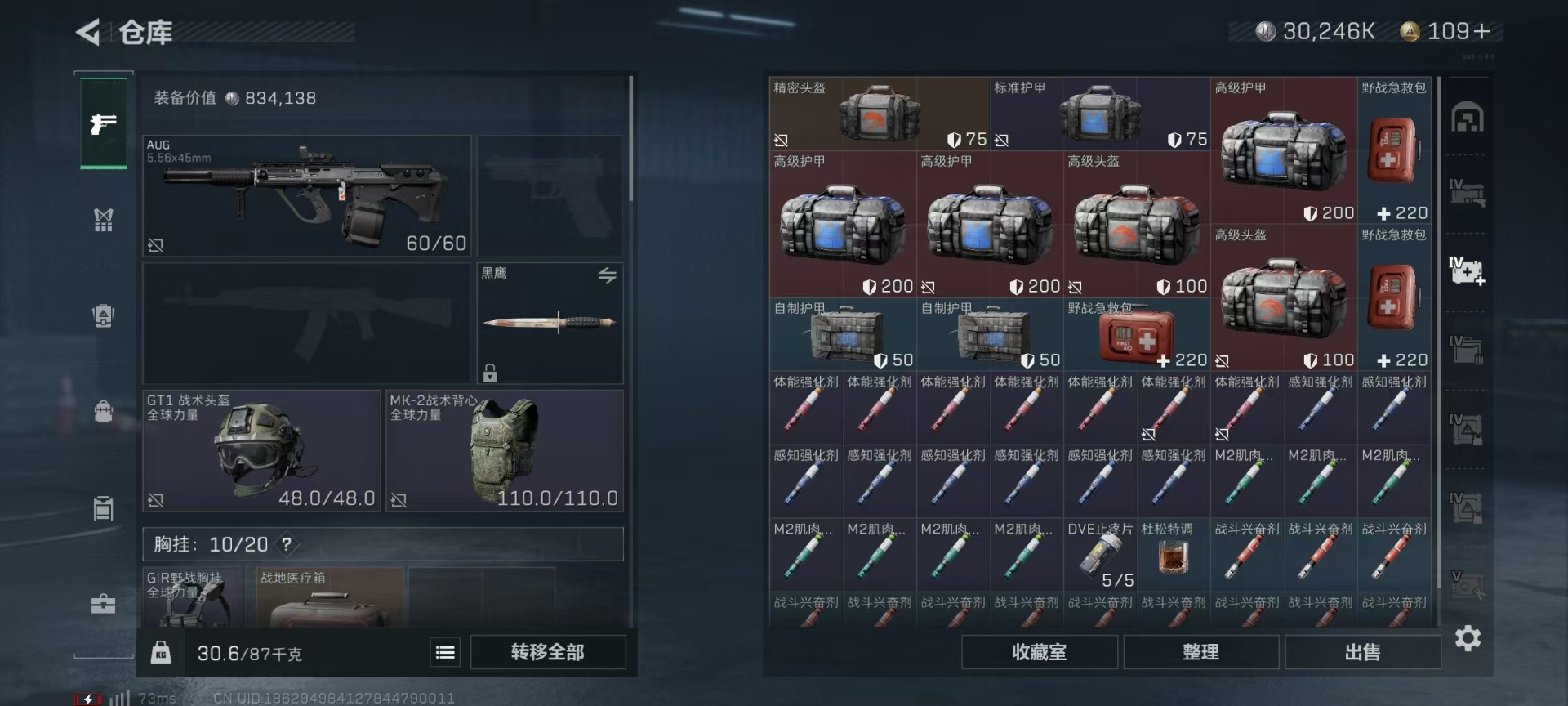Click the 转移全部 button
The width and height of the screenshot is (1568, 706).
(x=548, y=652)
